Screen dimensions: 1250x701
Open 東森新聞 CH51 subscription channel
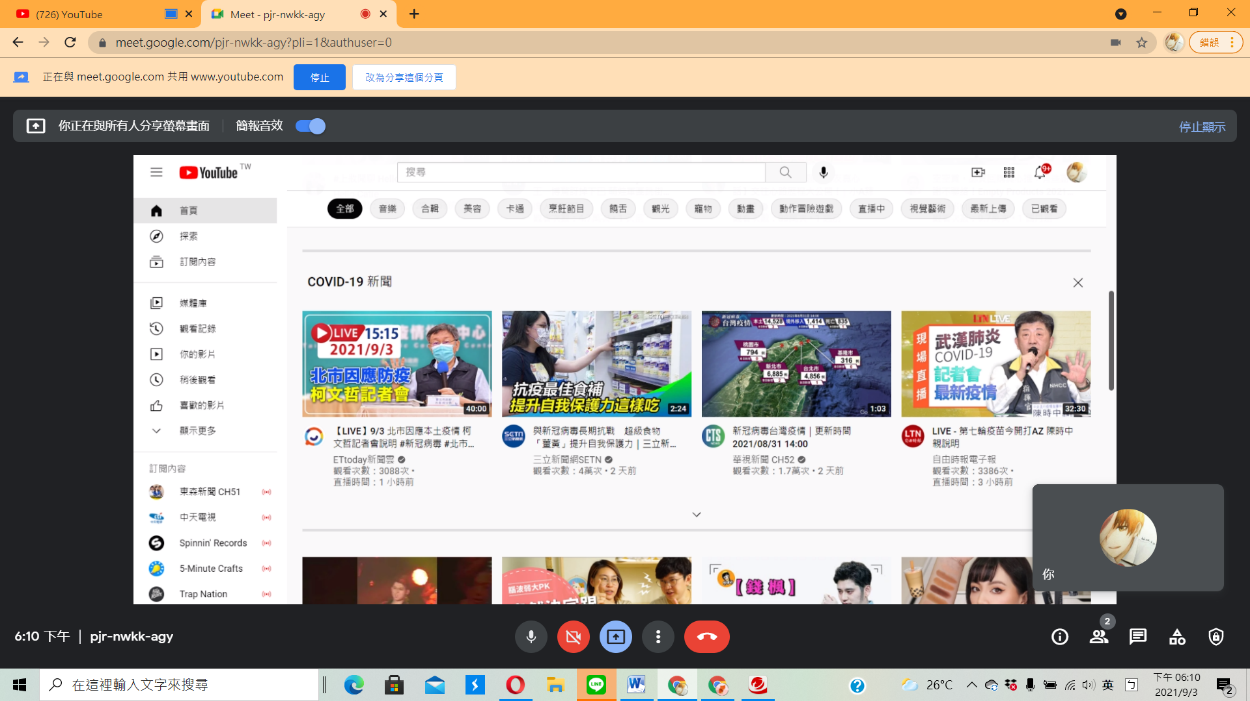tap(206, 492)
